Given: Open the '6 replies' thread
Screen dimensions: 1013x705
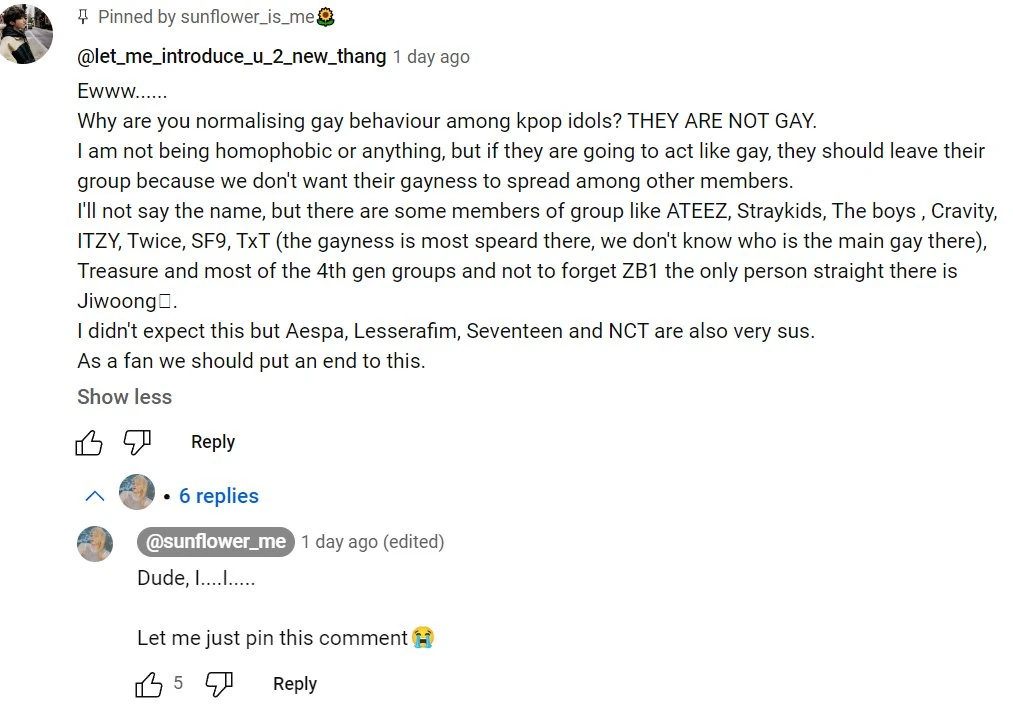Looking at the screenshot, I should [218, 495].
